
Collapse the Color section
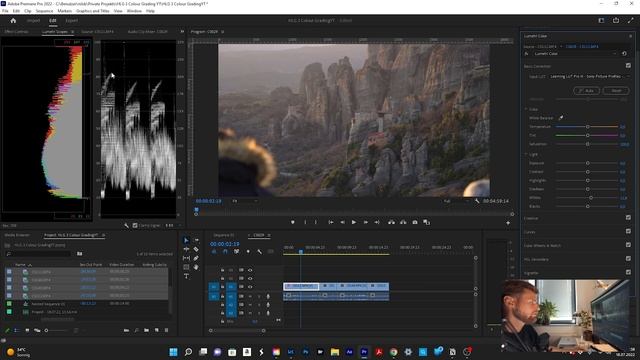point(526,109)
